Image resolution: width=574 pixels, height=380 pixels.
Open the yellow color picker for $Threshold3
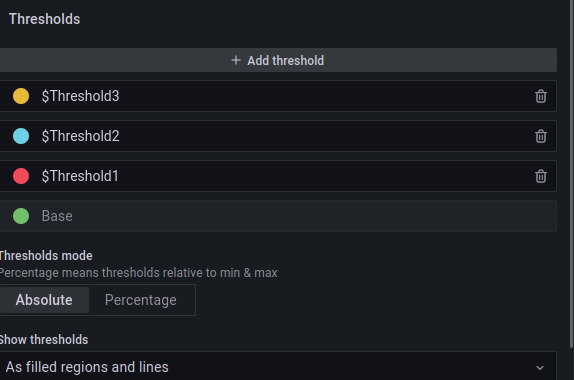click(21, 96)
